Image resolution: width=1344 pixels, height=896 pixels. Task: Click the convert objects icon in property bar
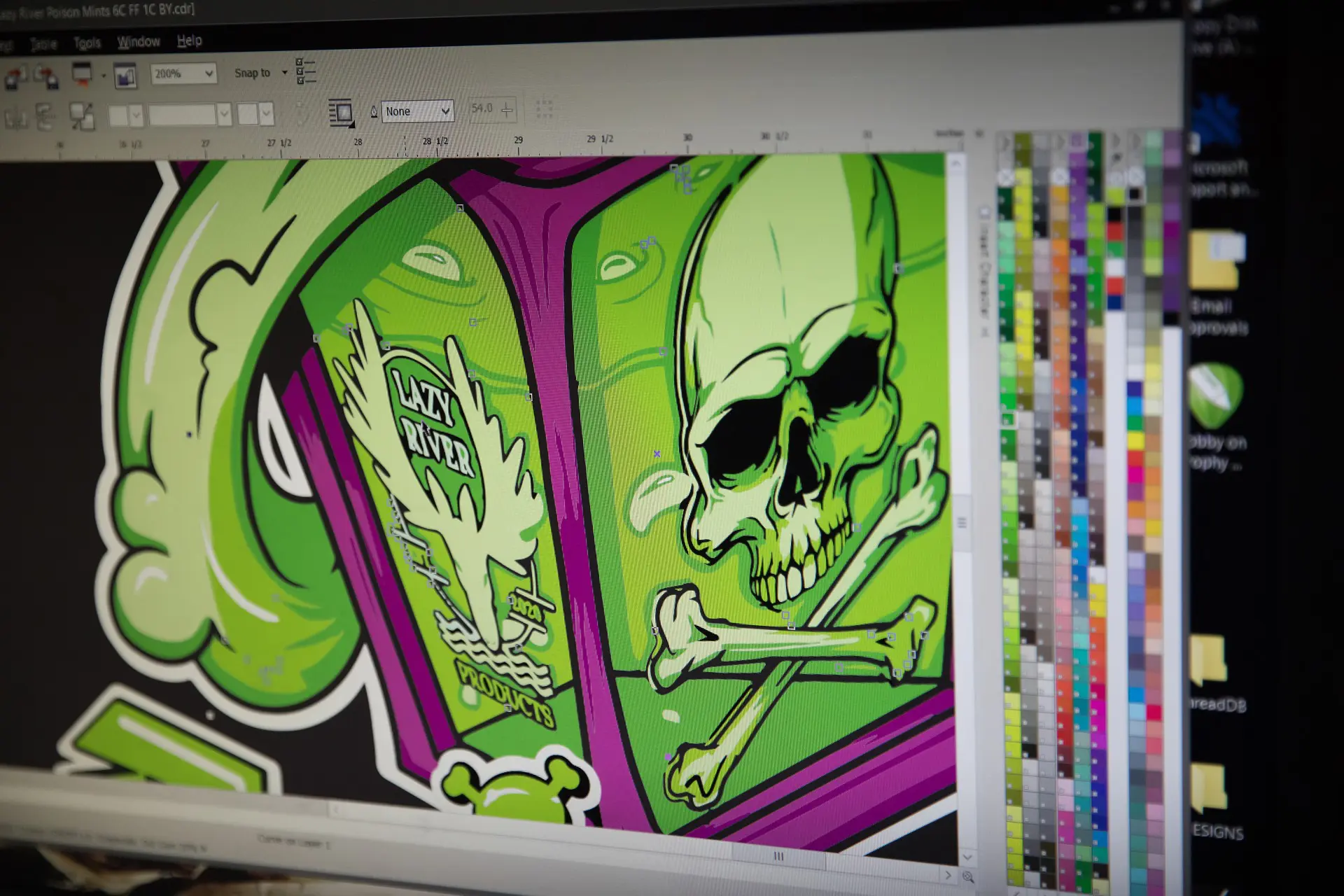tap(81, 115)
